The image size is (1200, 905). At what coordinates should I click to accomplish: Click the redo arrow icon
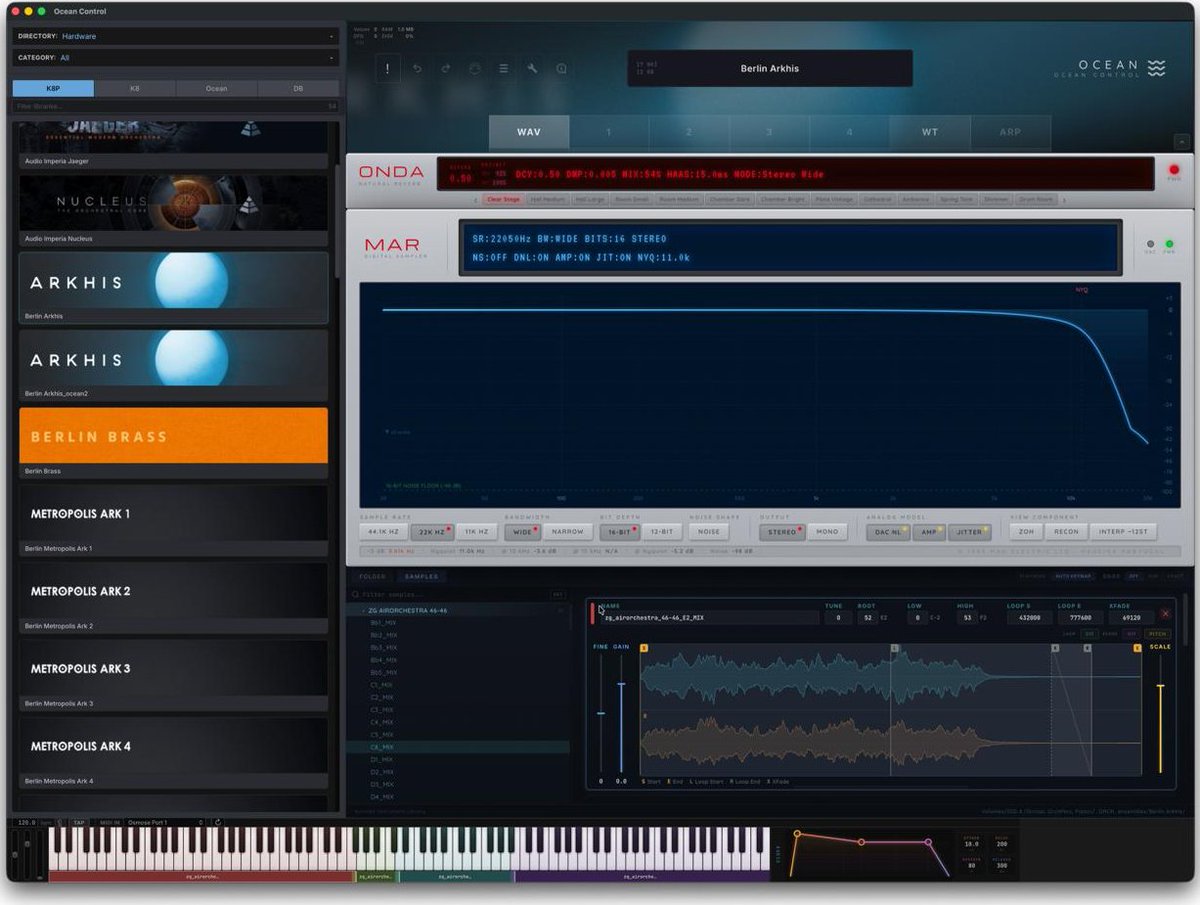[x=446, y=69]
